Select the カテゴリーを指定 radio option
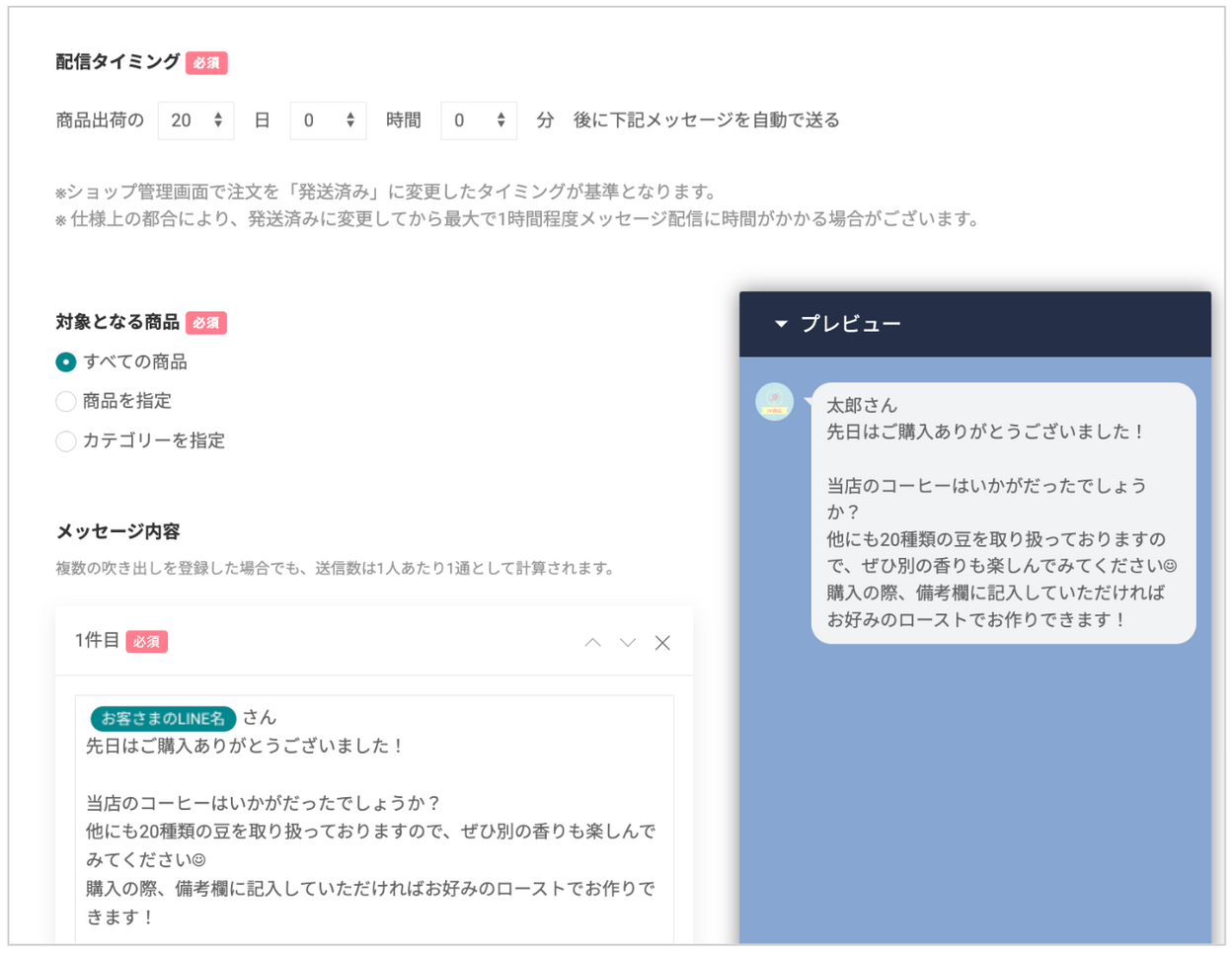Viewport: 1232px width, 957px height. pyautogui.click(x=66, y=440)
